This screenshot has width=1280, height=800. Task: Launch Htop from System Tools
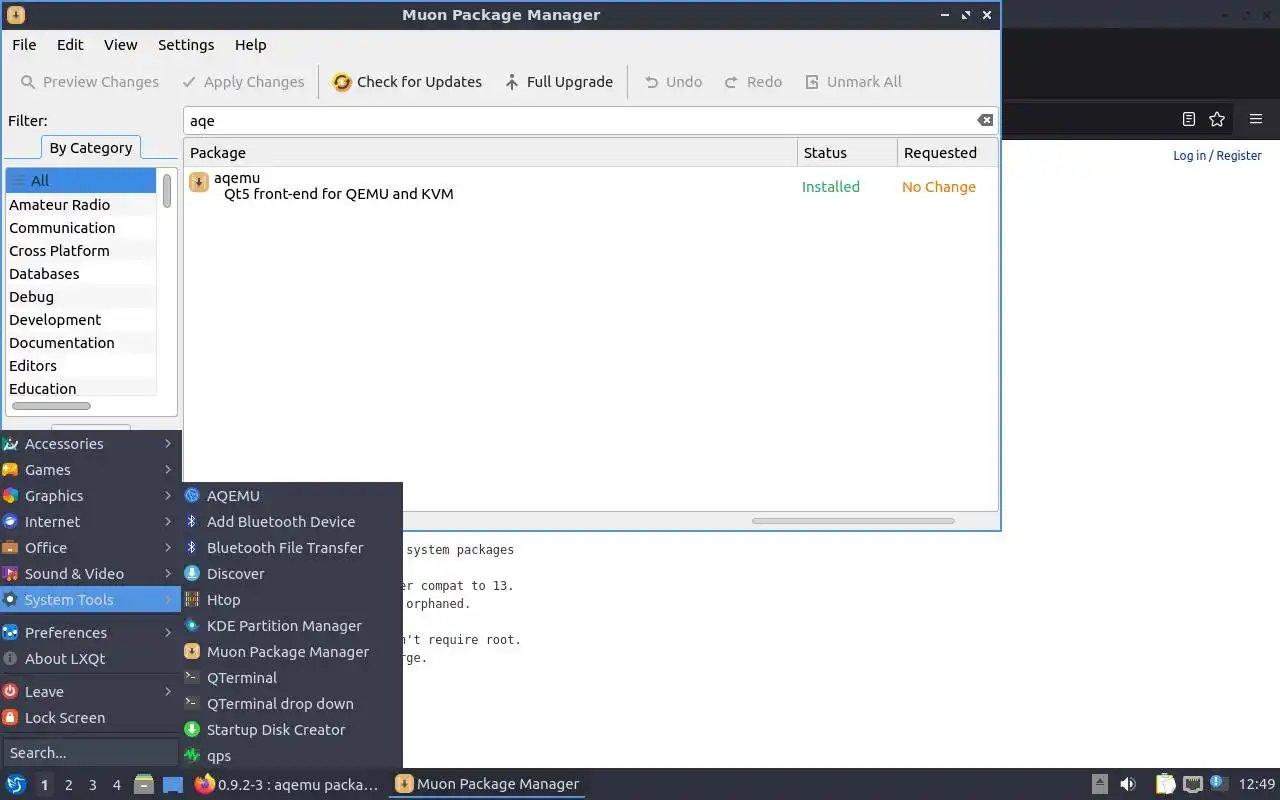coord(292,600)
